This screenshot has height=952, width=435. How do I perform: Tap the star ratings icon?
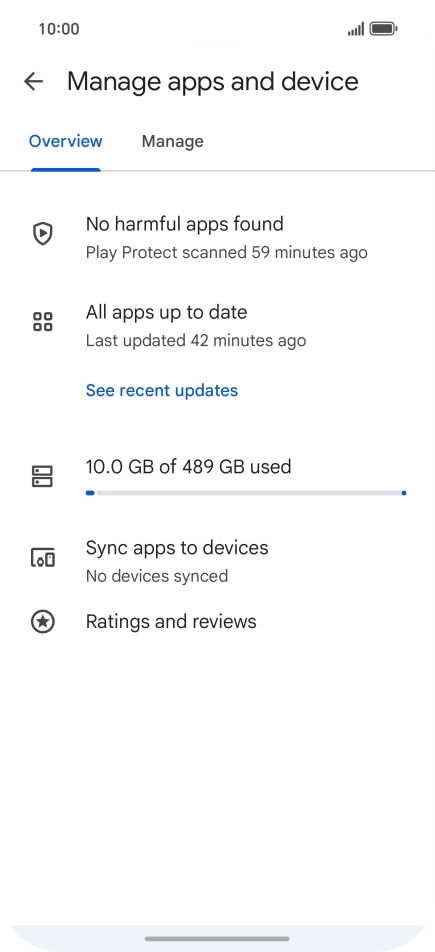point(43,622)
